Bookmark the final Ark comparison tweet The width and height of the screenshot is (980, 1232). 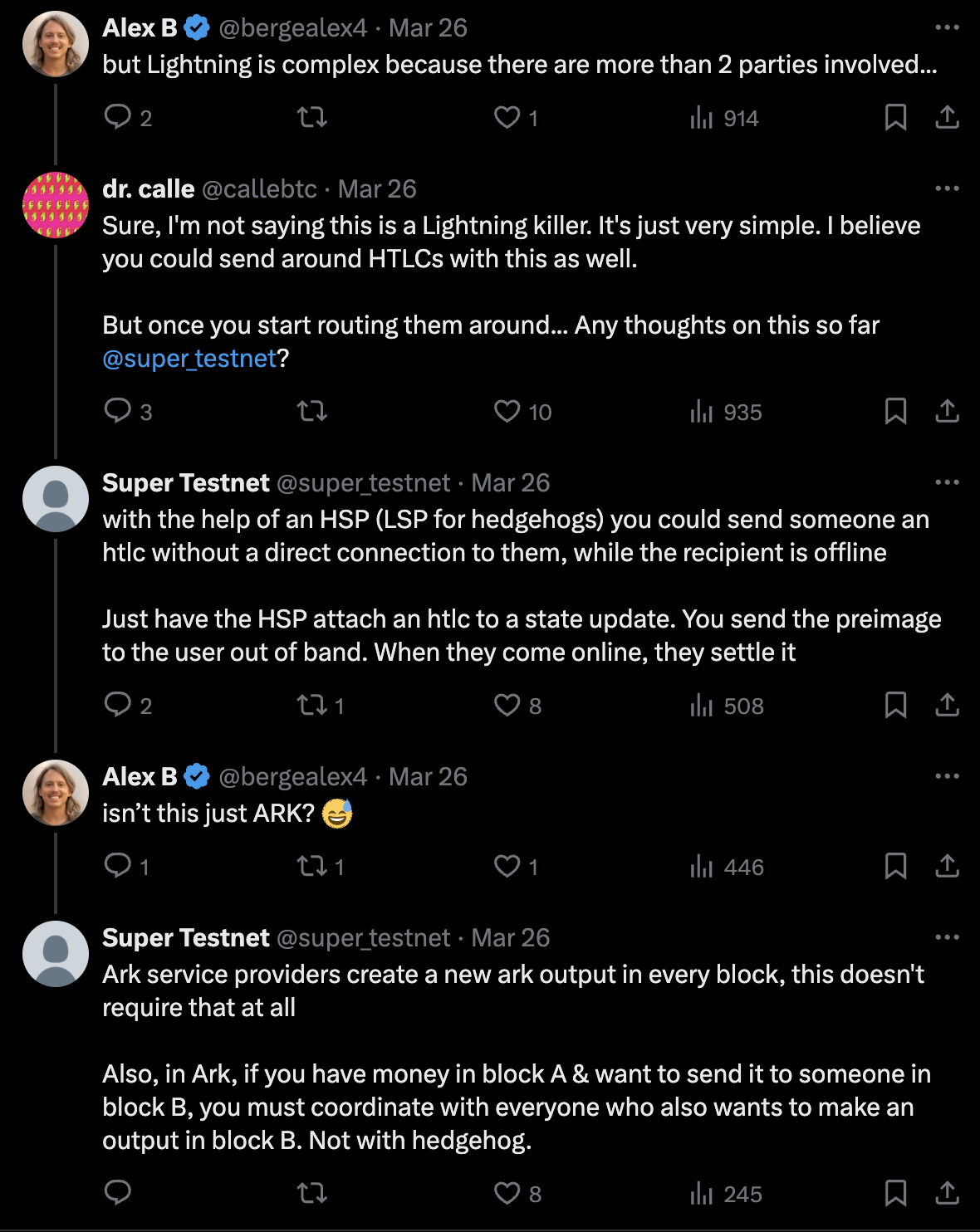click(895, 1193)
